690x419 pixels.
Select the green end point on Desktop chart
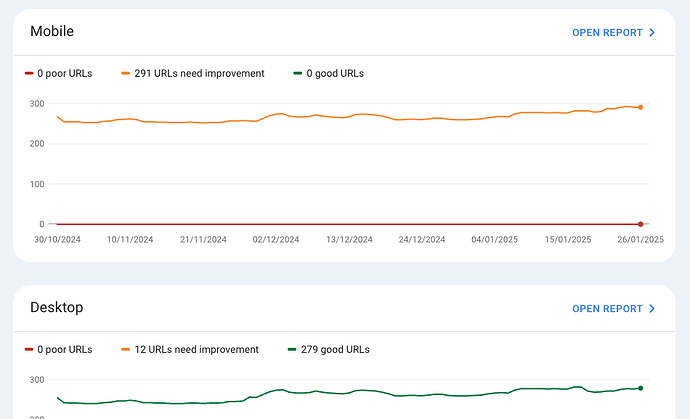click(640, 388)
